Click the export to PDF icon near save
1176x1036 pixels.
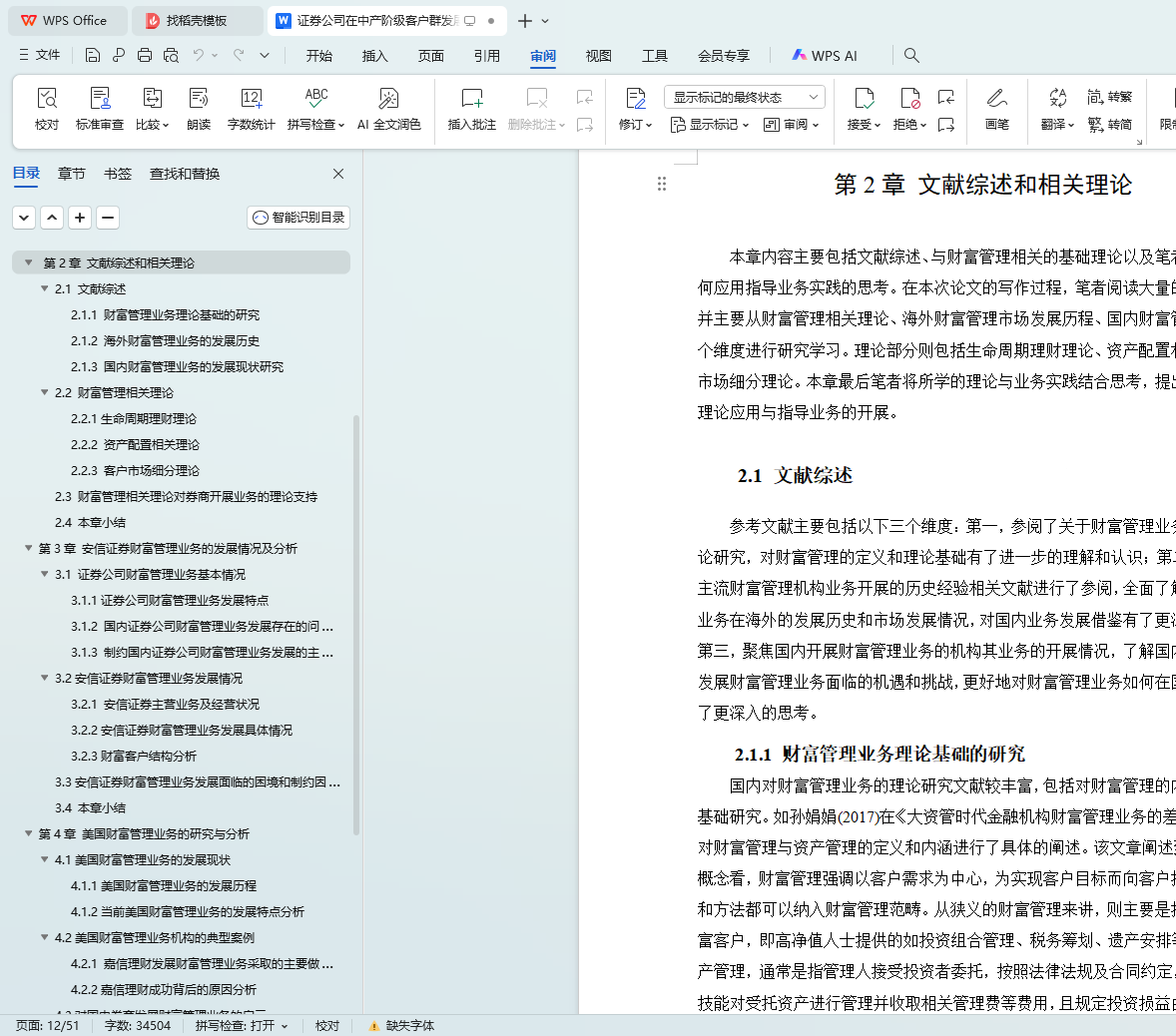tap(119, 55)
